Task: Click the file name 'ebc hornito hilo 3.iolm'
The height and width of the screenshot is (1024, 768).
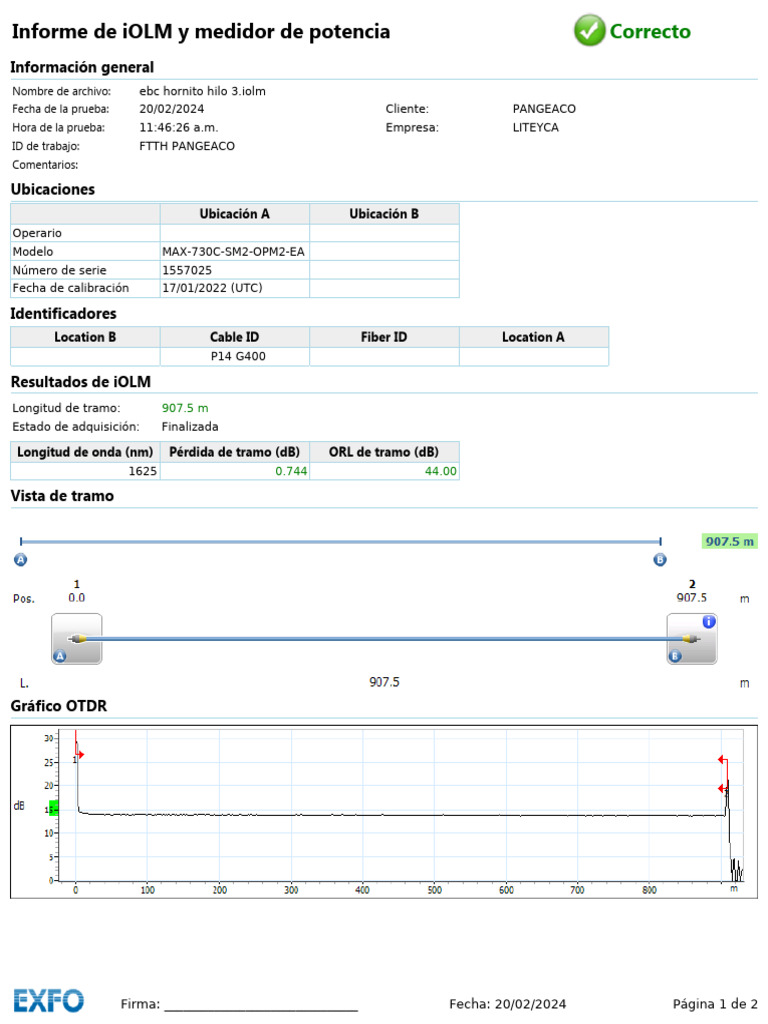Action: pos(202,91)
